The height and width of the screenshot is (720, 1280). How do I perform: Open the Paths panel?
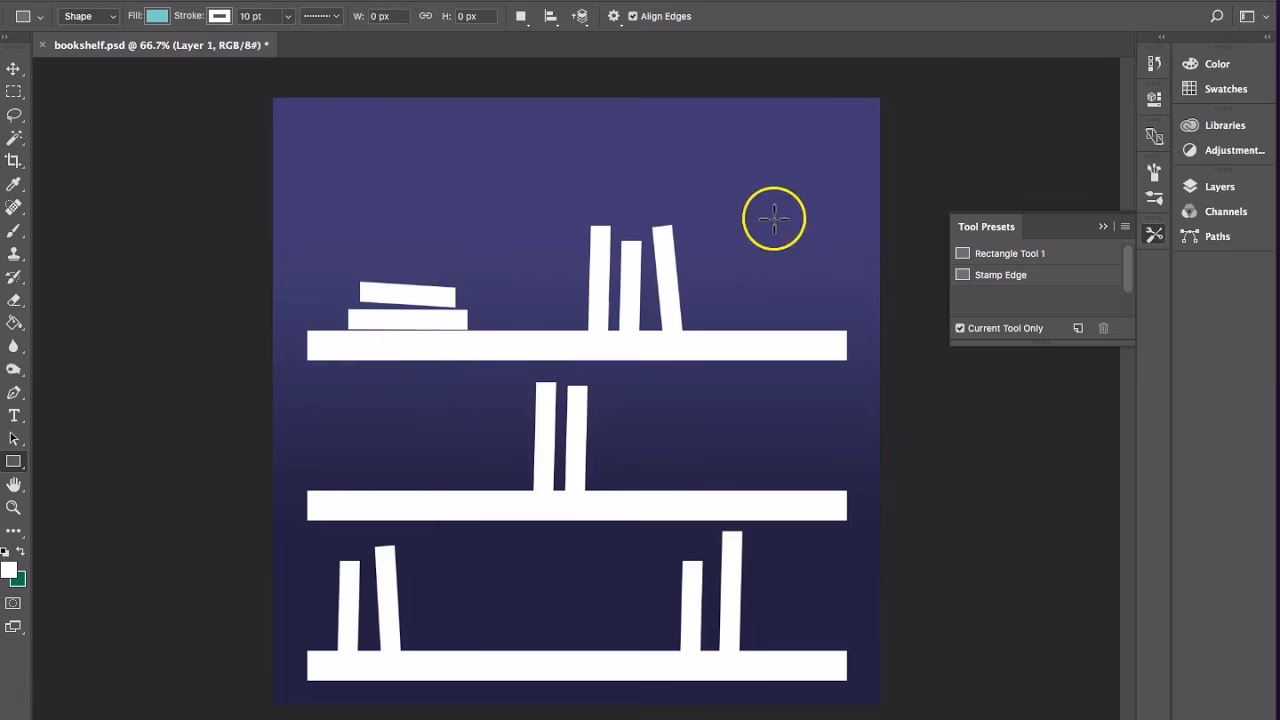[x=1217, y=236]
